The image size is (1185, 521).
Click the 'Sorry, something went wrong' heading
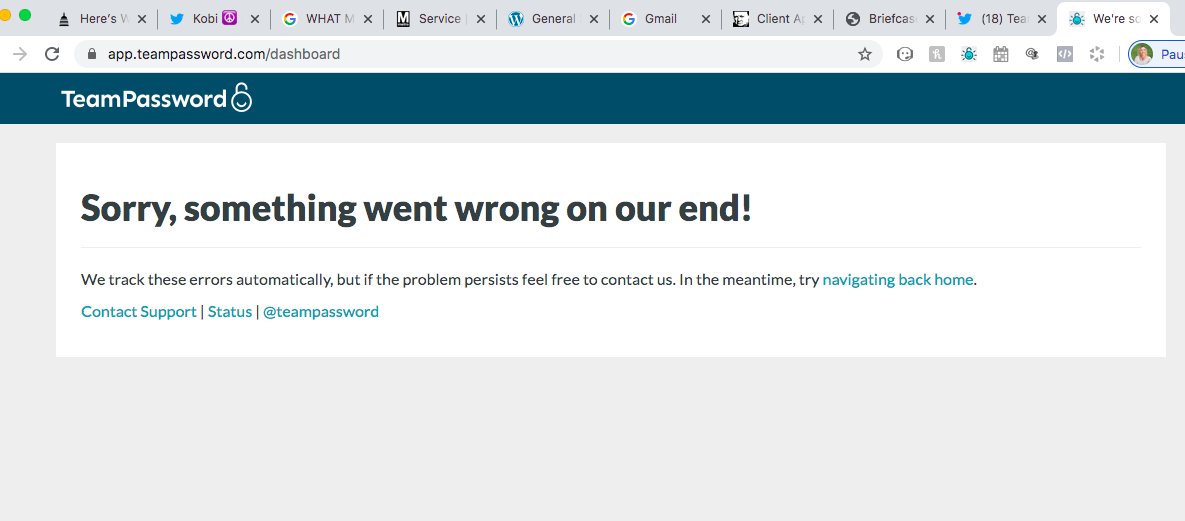tap(416, 208)
